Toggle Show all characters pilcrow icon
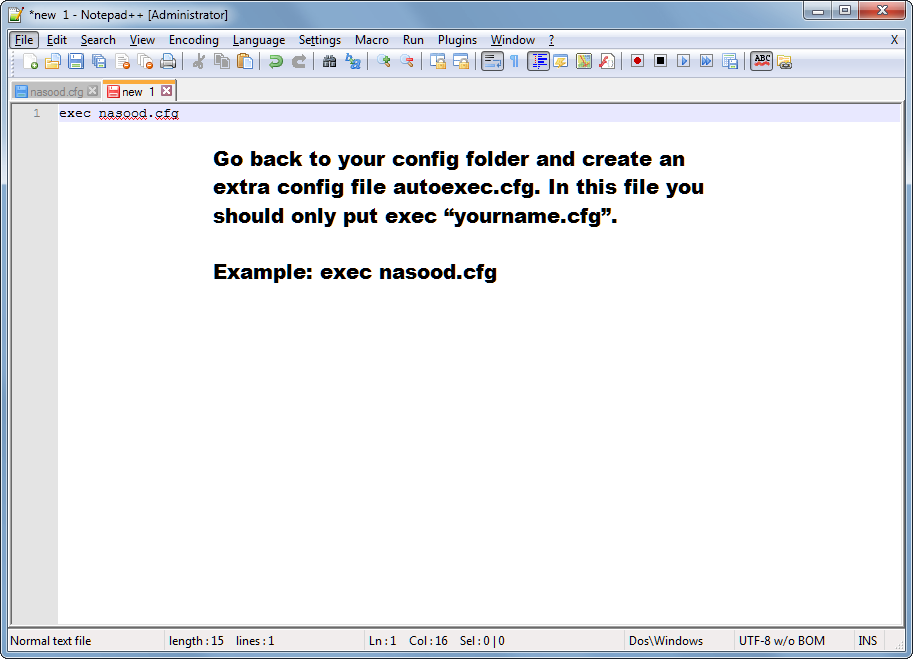The height and width of the screenshot is (659, 913). [x=514, y=62]
